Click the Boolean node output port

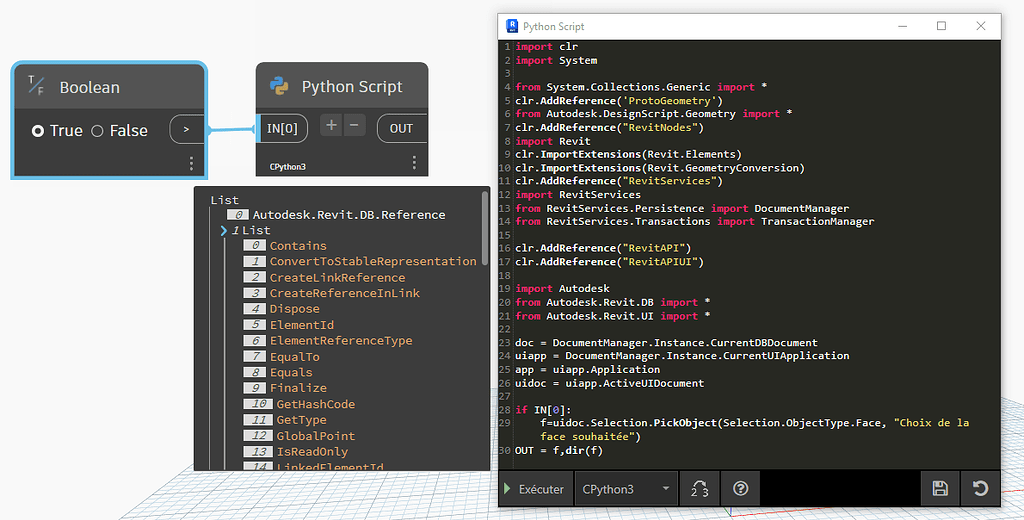coord(187,129)
